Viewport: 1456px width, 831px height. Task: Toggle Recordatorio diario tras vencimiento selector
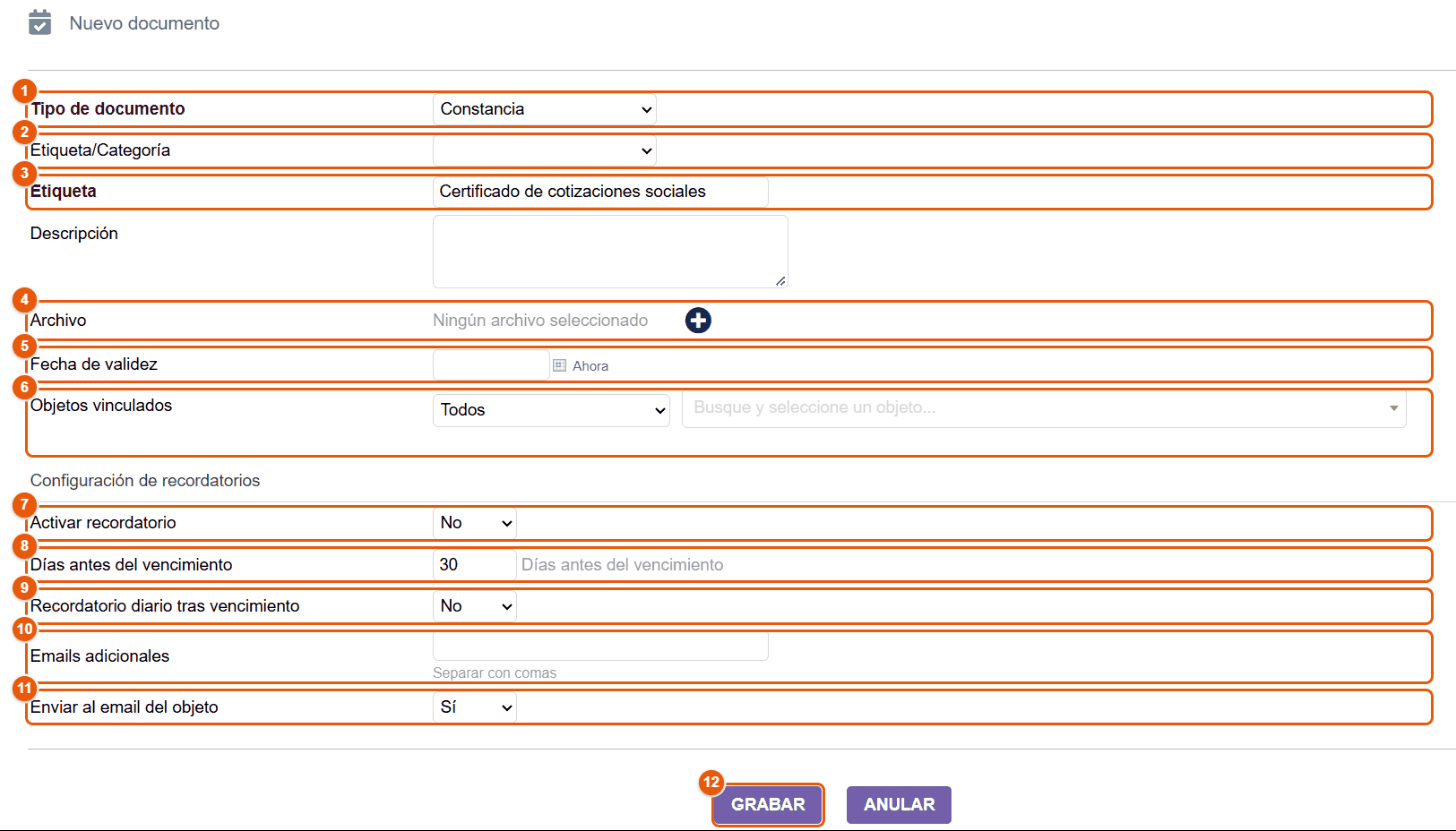475,606
